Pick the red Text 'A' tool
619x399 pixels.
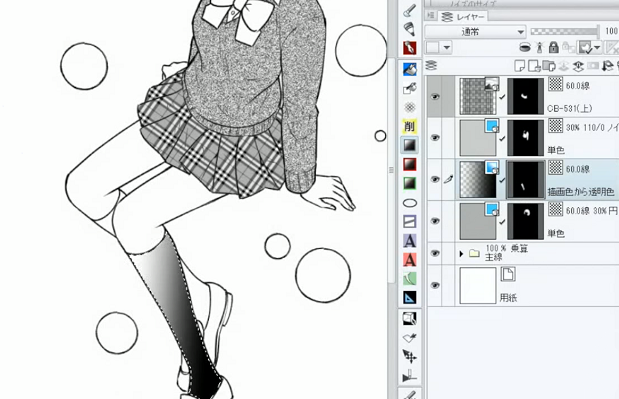(410, 260)
